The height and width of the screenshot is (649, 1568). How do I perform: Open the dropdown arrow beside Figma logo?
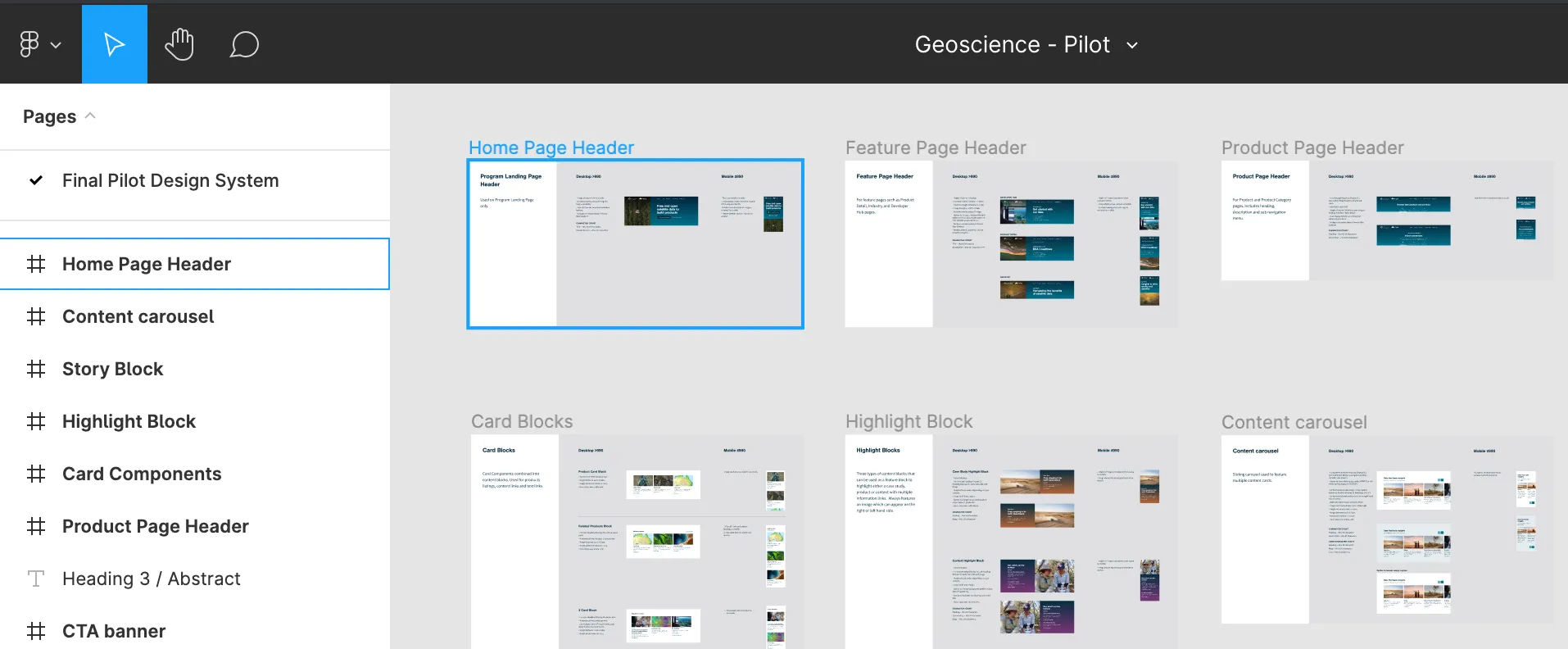(x=56, y=45)
